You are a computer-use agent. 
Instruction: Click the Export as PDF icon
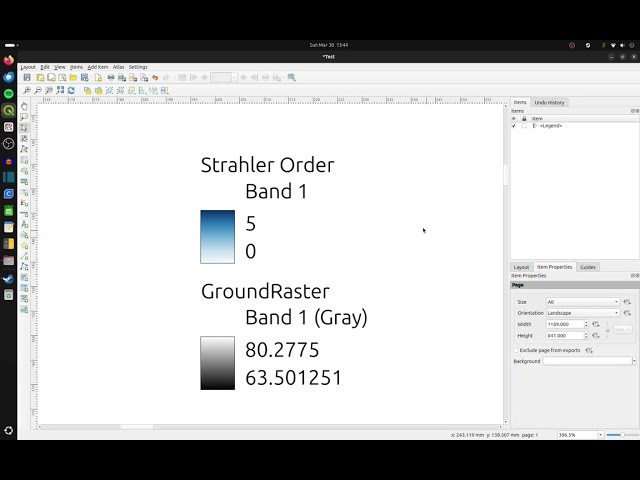coord(144,78)
